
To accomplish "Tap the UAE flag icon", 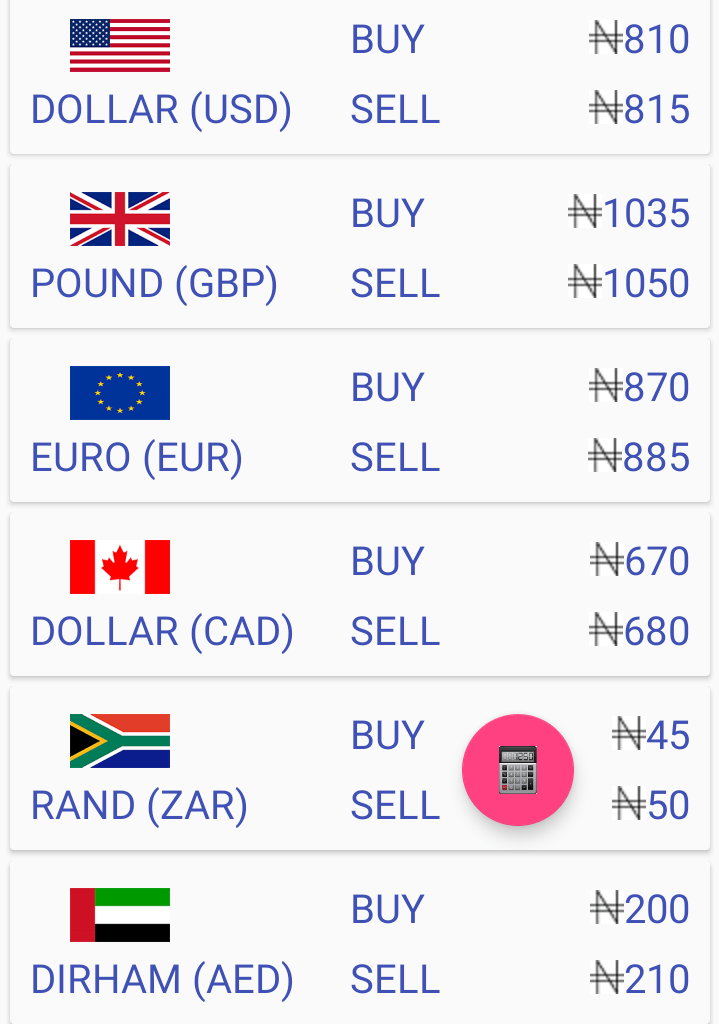I will 120,915.
